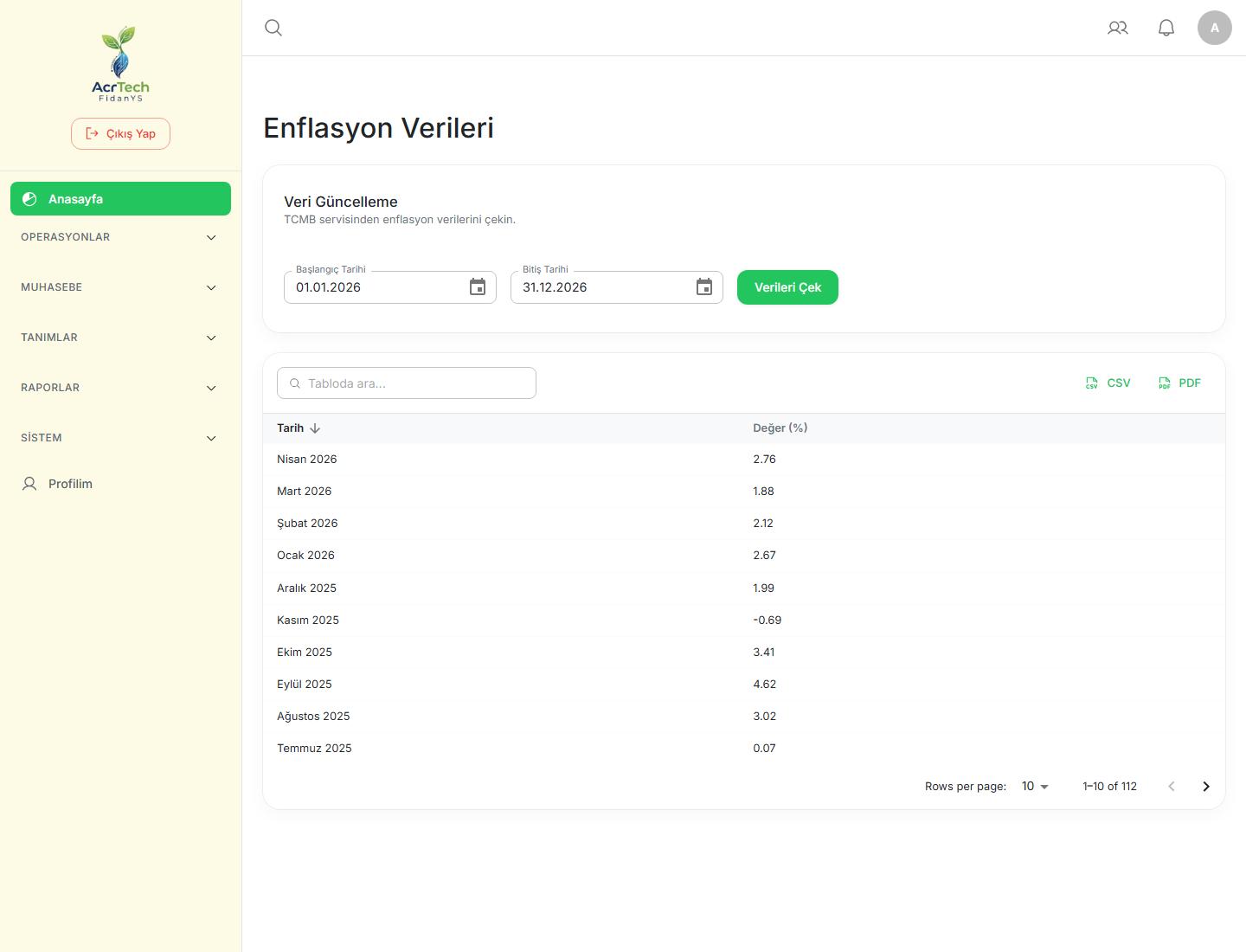Open the users icon in header
1246x952 pixels.
(1118, 28)
